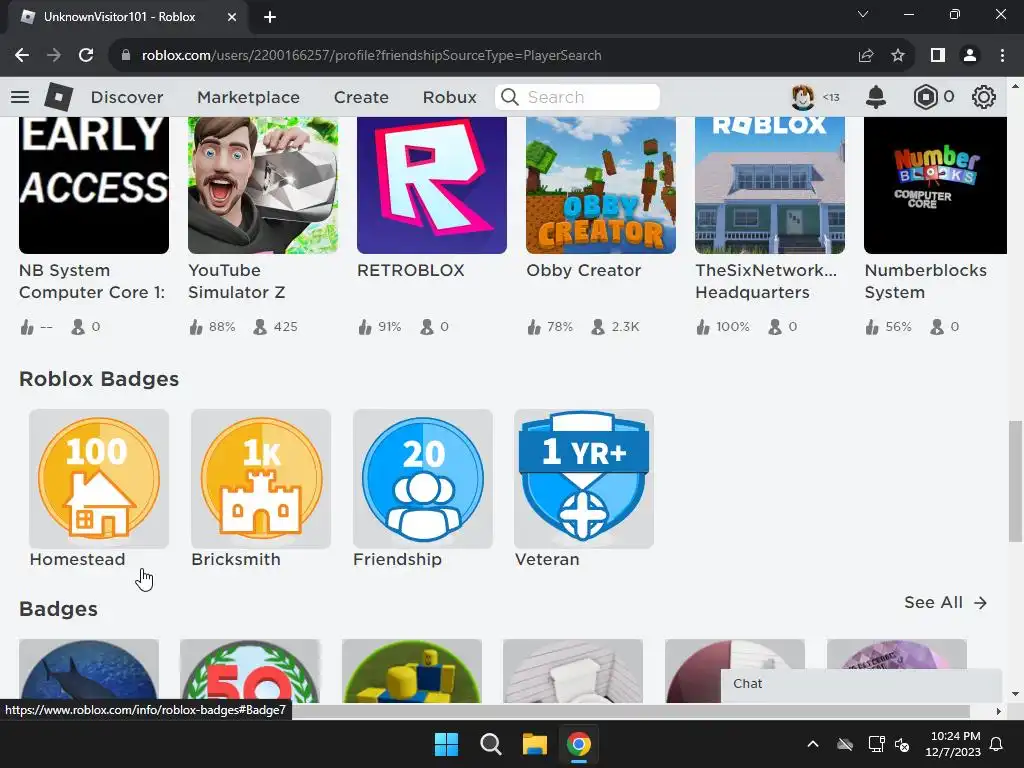Open the Roblox settings gear

coord(984,97)
